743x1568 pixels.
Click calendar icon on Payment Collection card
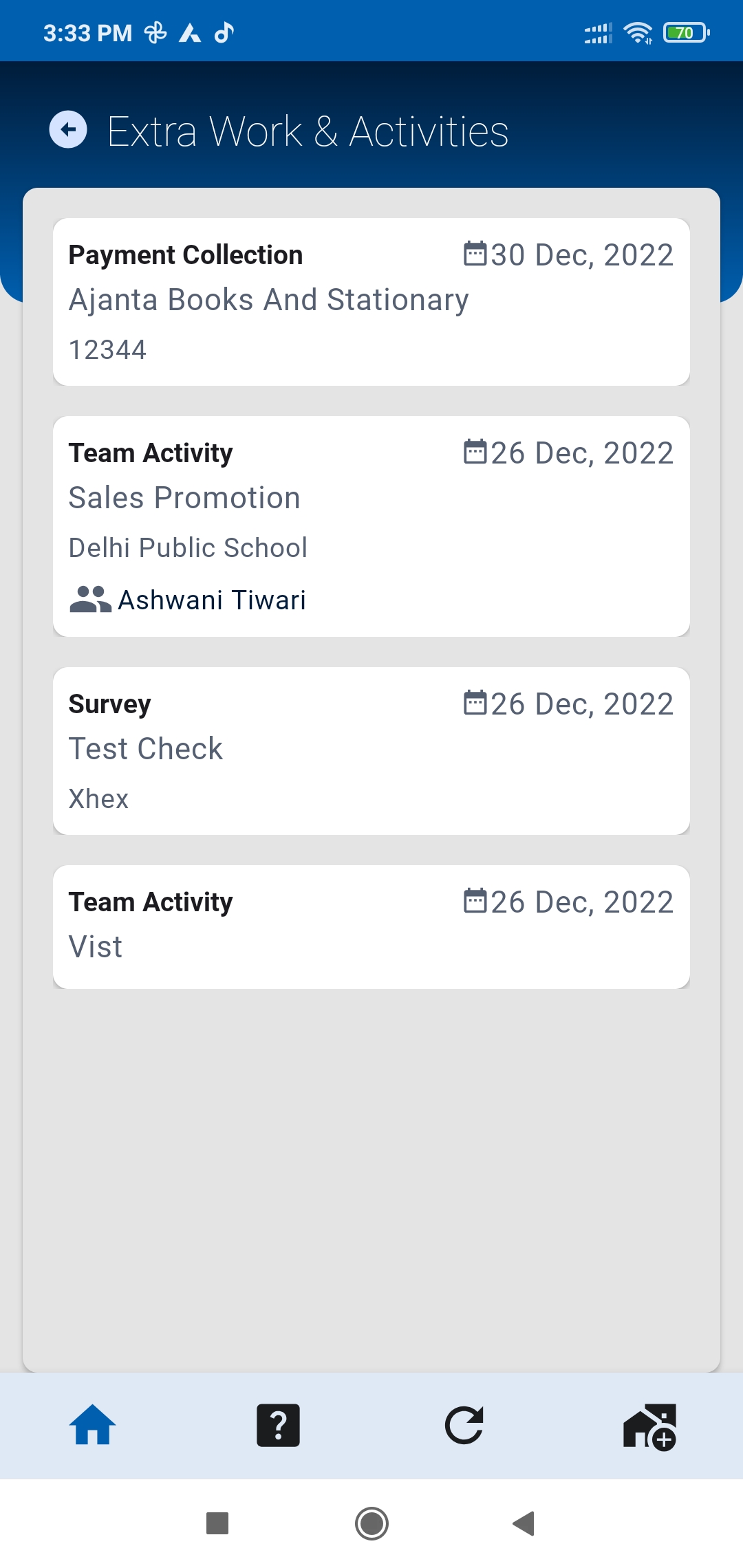click(x=475, y=253)
